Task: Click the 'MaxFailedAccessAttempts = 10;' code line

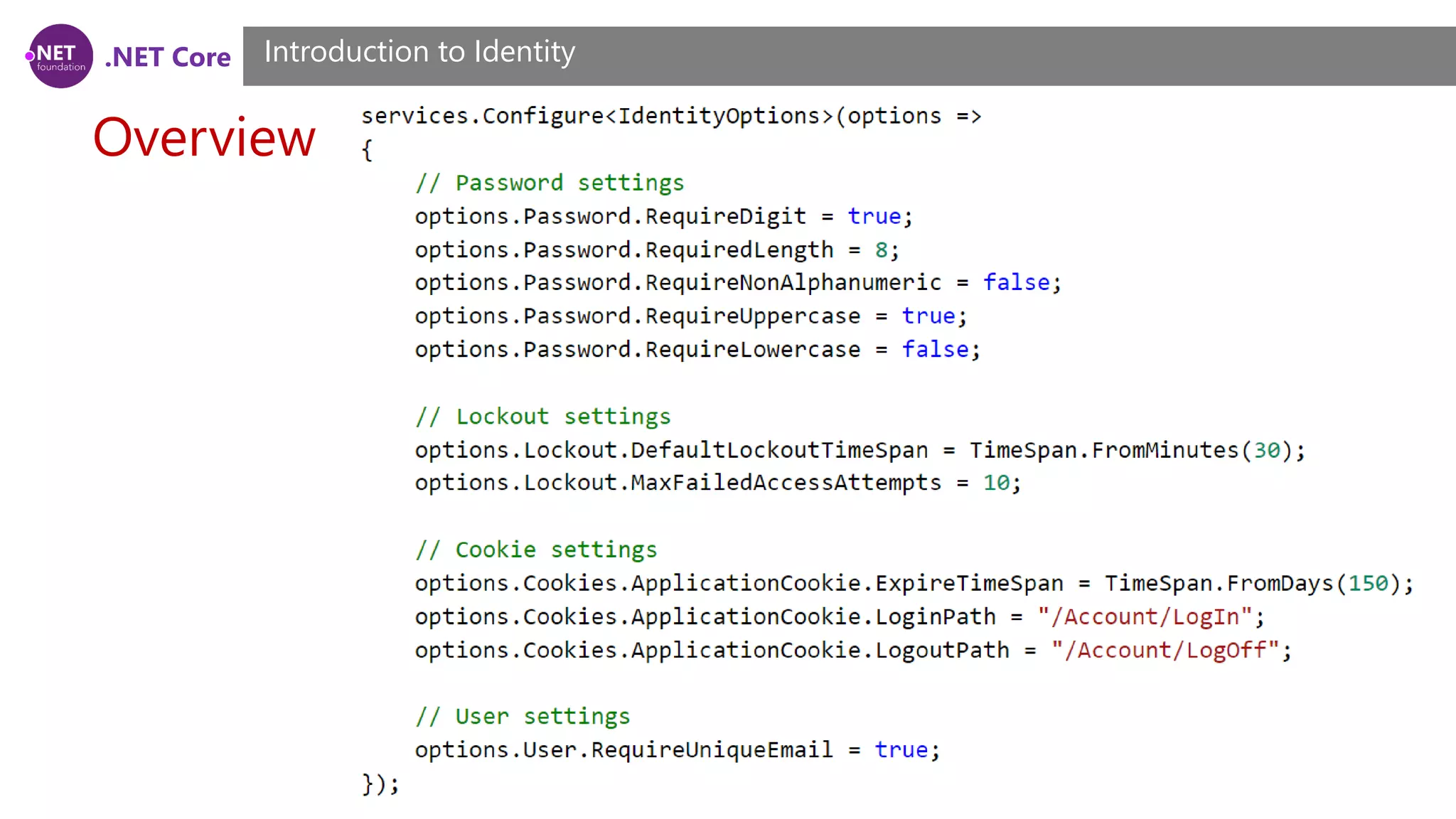Action: coord(718,483)
